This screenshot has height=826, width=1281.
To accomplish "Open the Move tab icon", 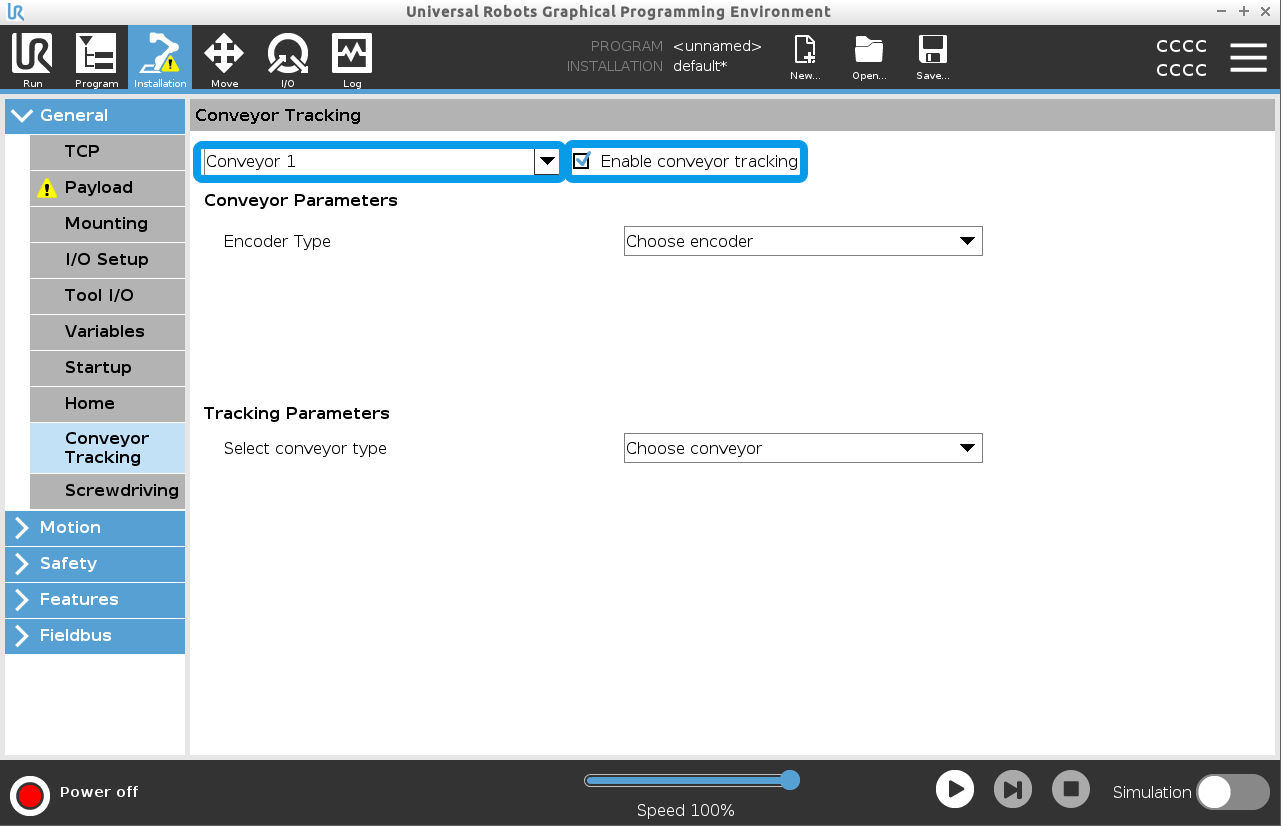I will tap(224, 56).
